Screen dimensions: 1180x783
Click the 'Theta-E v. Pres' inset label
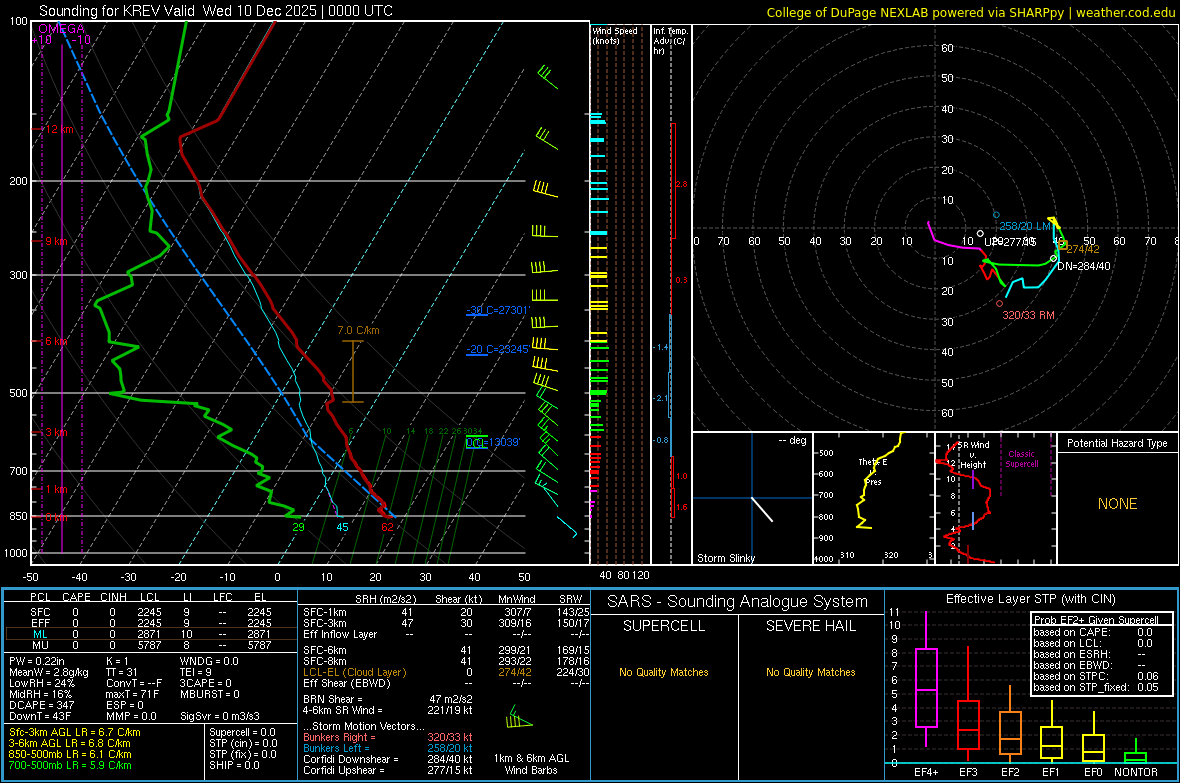pos(872,471)
